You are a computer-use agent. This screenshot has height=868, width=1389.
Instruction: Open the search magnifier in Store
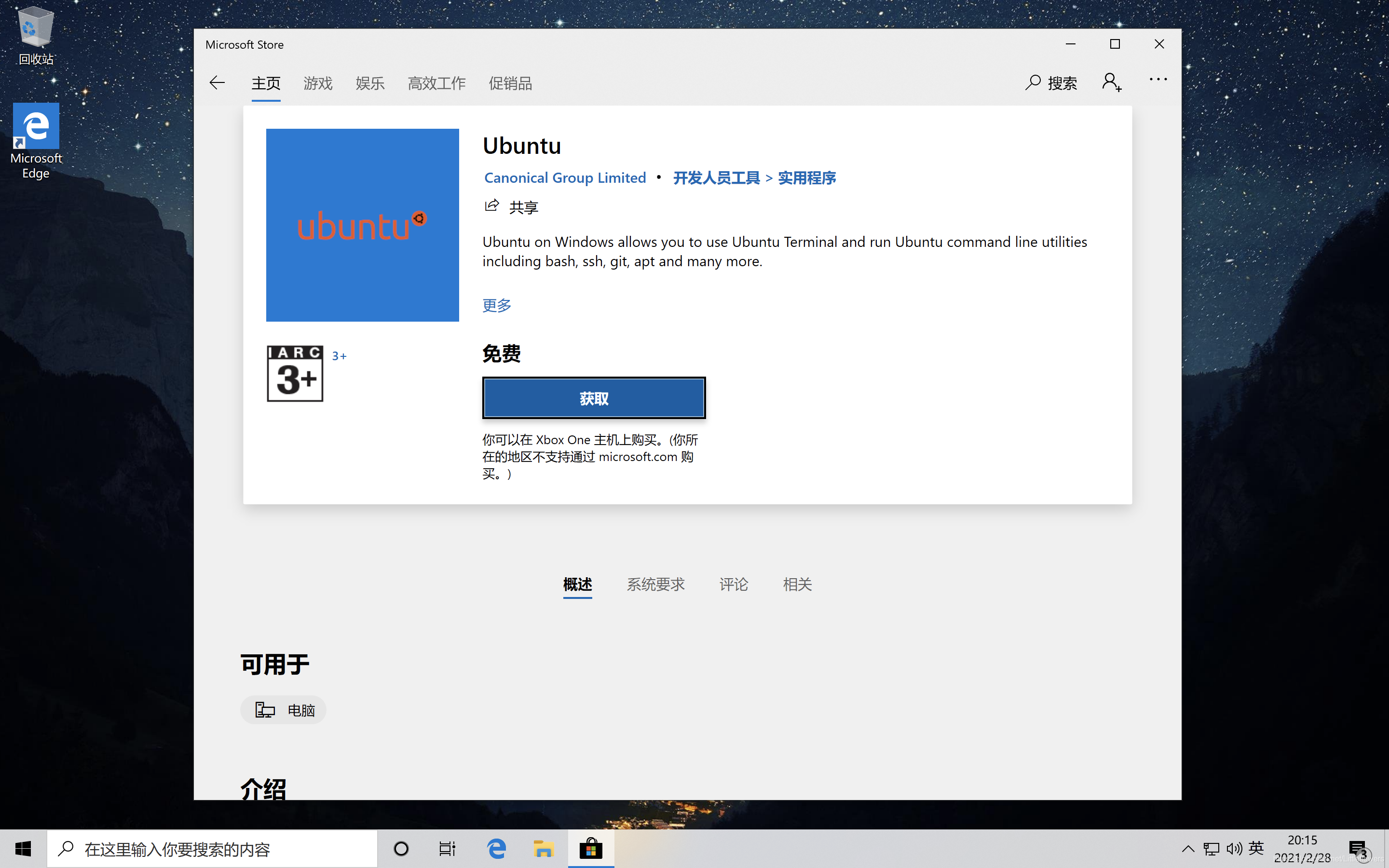pos(1033,82)
